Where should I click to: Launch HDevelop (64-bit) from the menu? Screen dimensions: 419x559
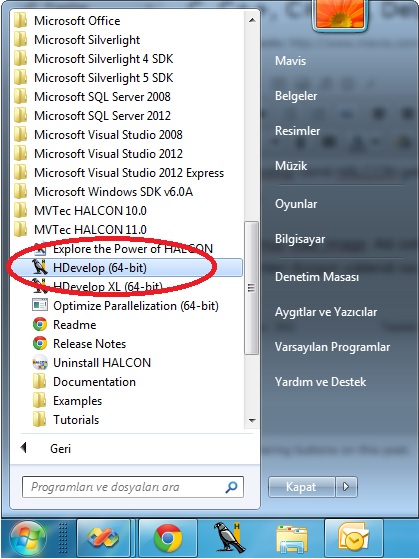tap(128, 268)
